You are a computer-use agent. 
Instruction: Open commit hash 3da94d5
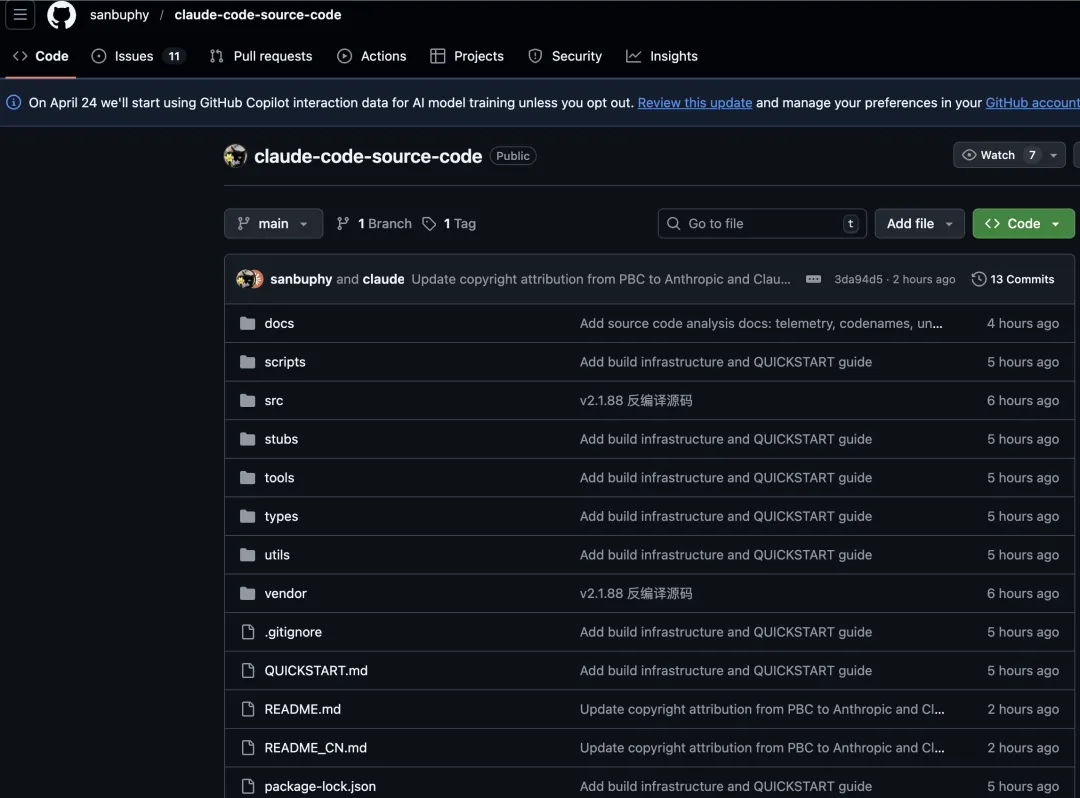(858, 280)
